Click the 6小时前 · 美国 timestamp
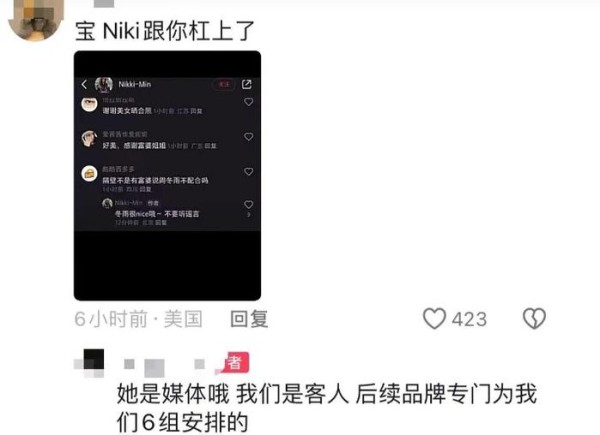 point(139,319)
